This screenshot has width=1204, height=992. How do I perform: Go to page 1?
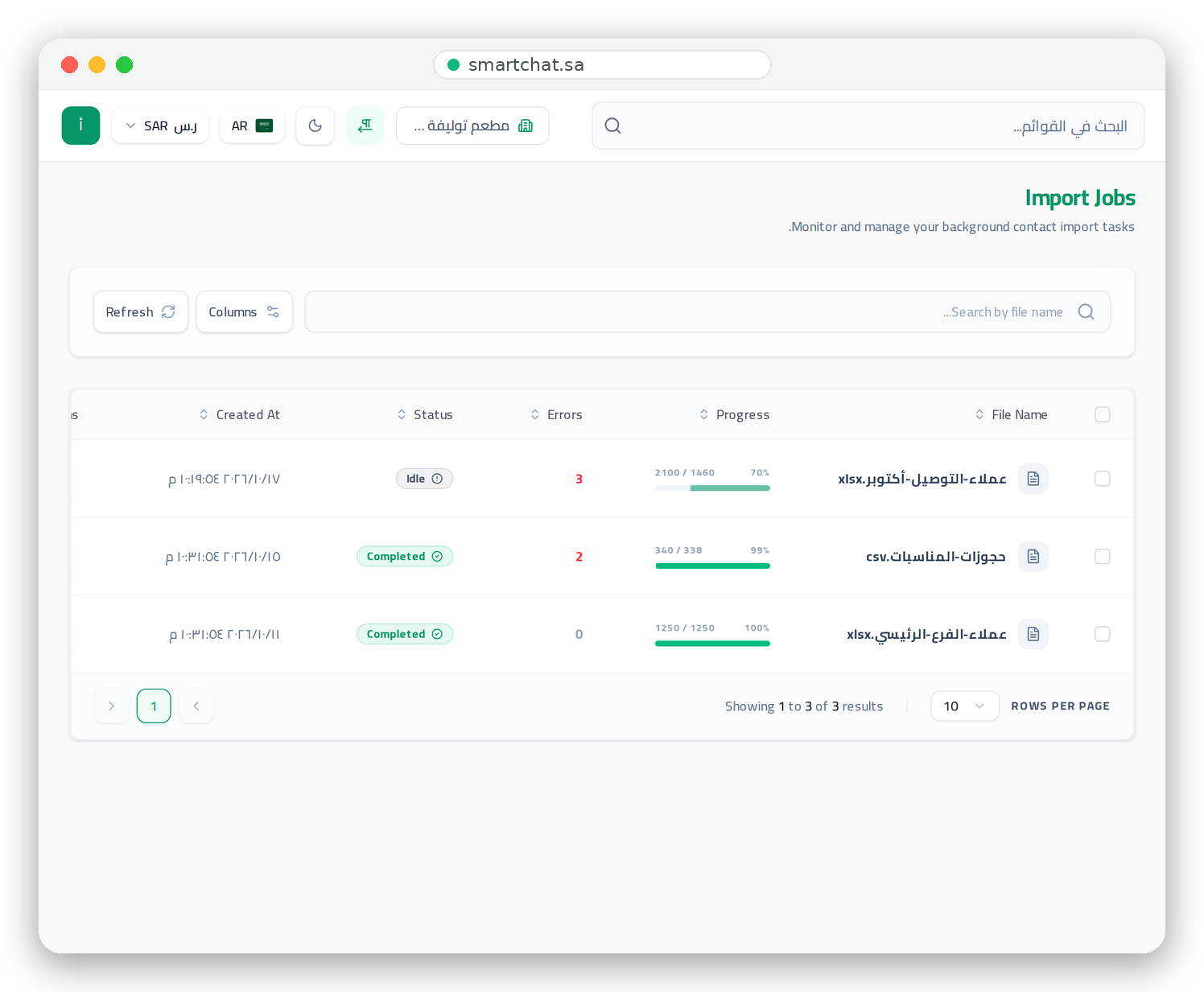coord(154,706)
